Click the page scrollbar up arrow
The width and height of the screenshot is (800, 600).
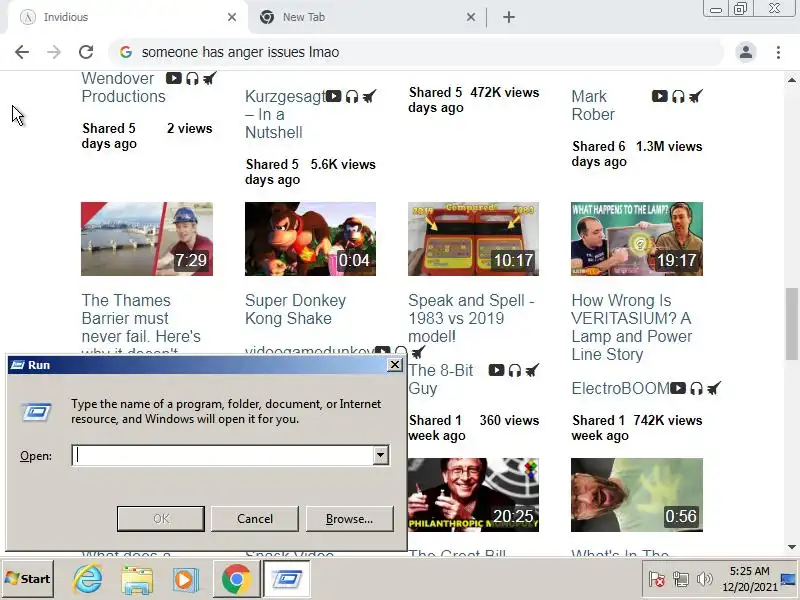(x=792, y=80)
